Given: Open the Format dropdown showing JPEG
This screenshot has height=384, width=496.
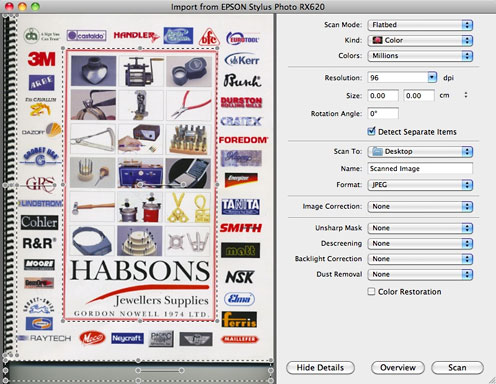Looking at the screenshot, I should pyautogui.click(x=420, y=185).
